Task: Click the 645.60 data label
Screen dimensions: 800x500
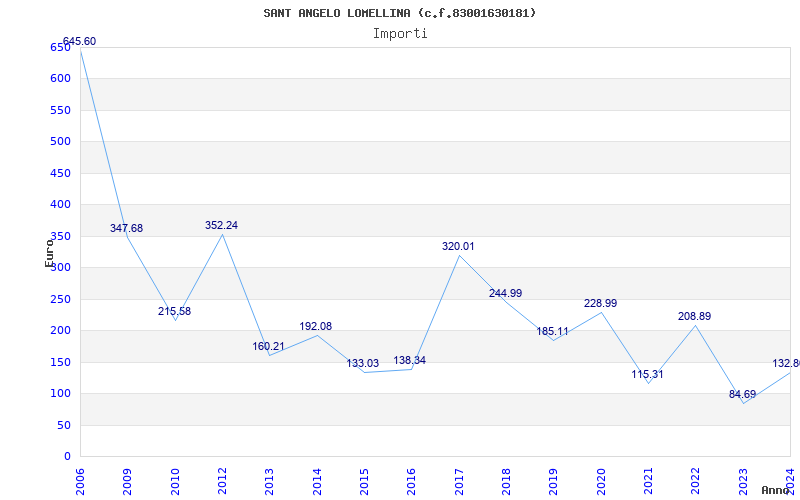Action: [x=79, y=41]
